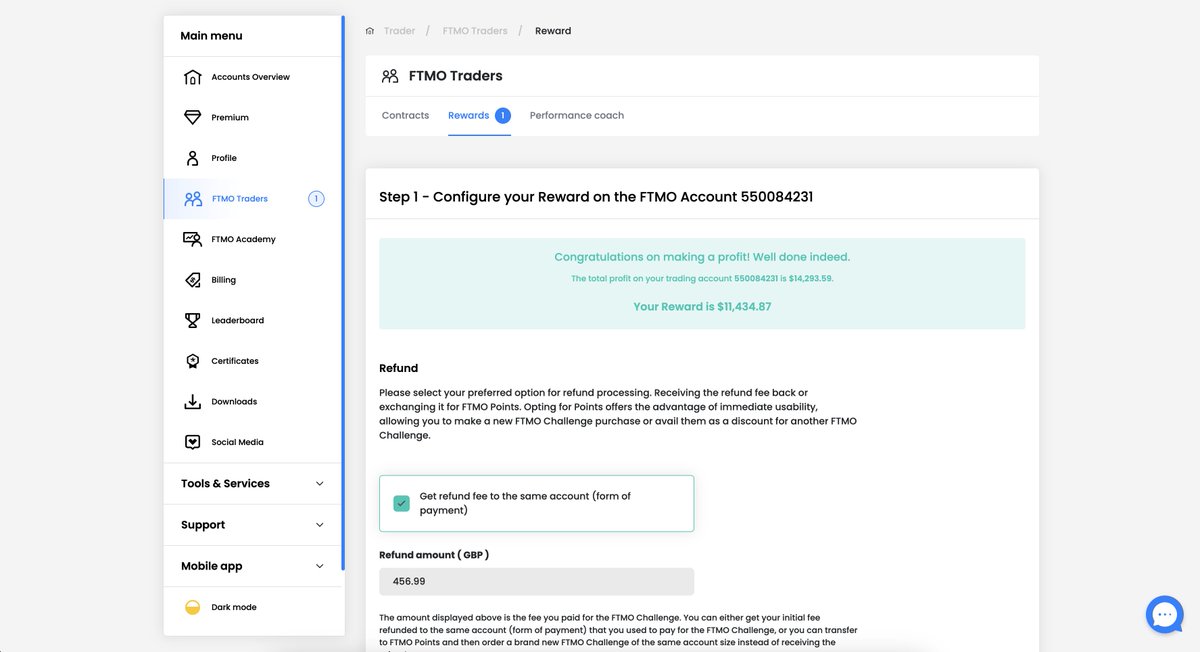Click the 'Your Reward is $11,434.87' text

(702, 307)
